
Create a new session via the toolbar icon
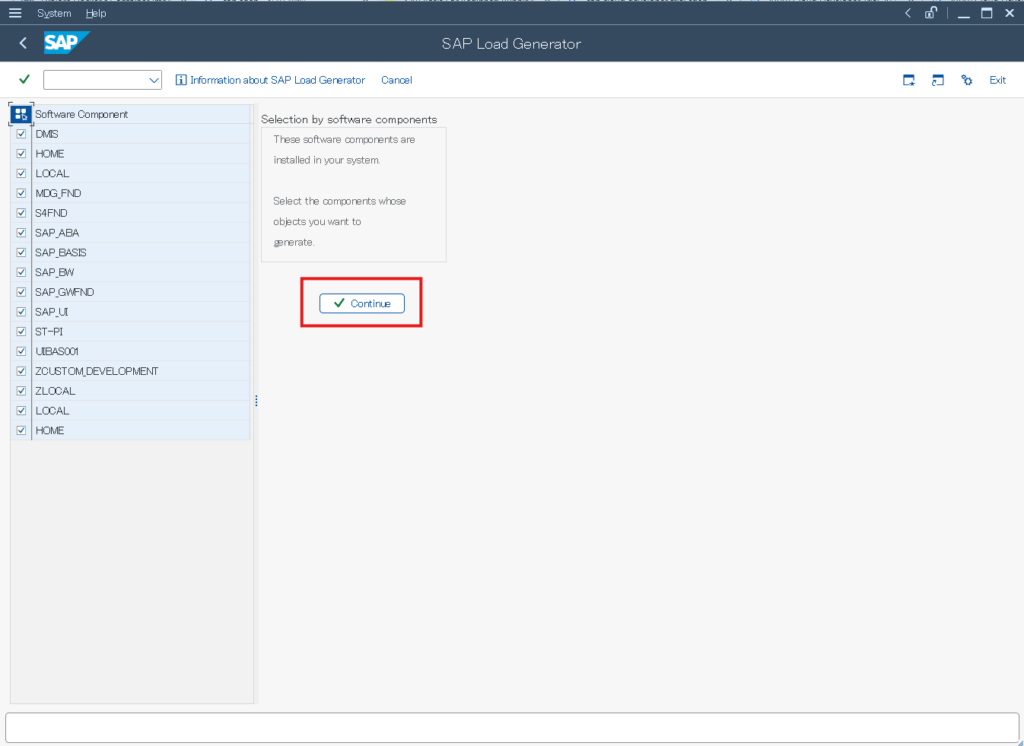[x=909, y=80]
